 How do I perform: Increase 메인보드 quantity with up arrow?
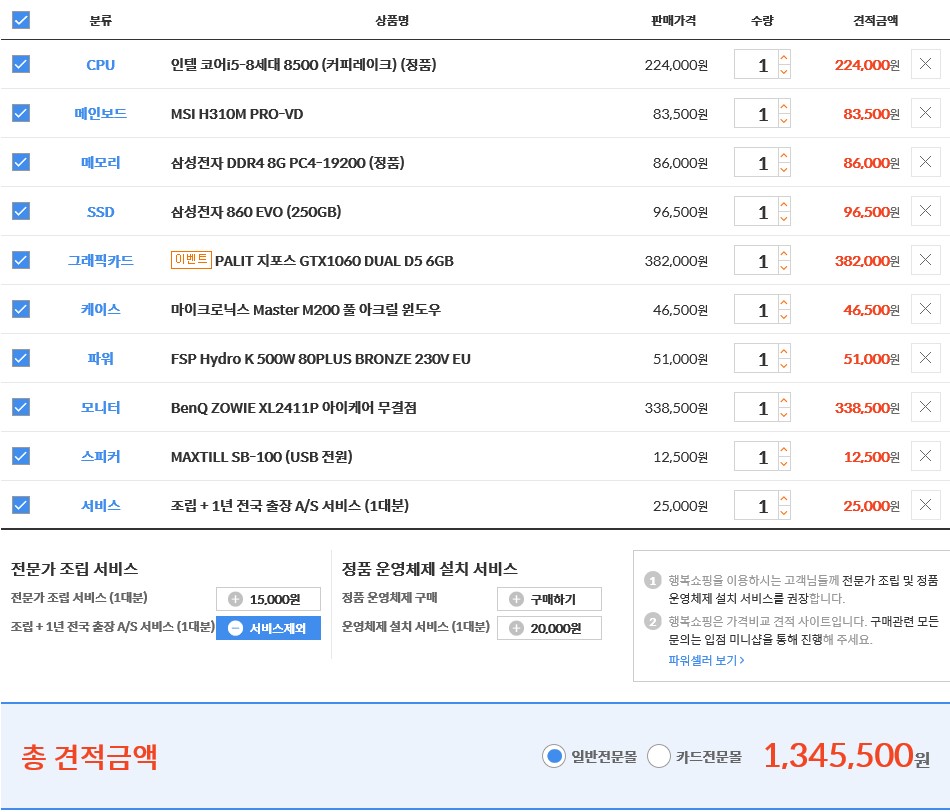click(784, 106)
